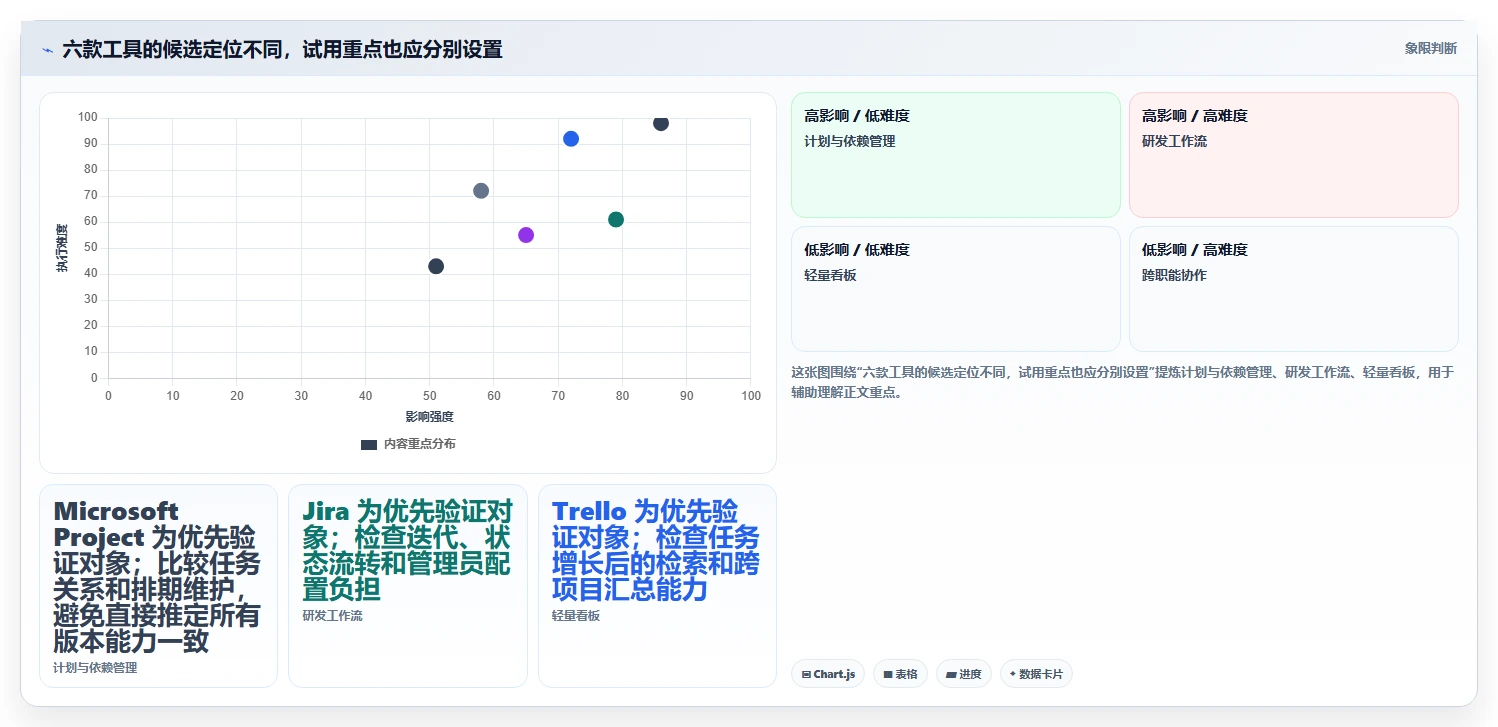Screen dimensions: 1498x727
Task: Open the 高影响 / 高难度 quadrant card
Action: 1294,155
